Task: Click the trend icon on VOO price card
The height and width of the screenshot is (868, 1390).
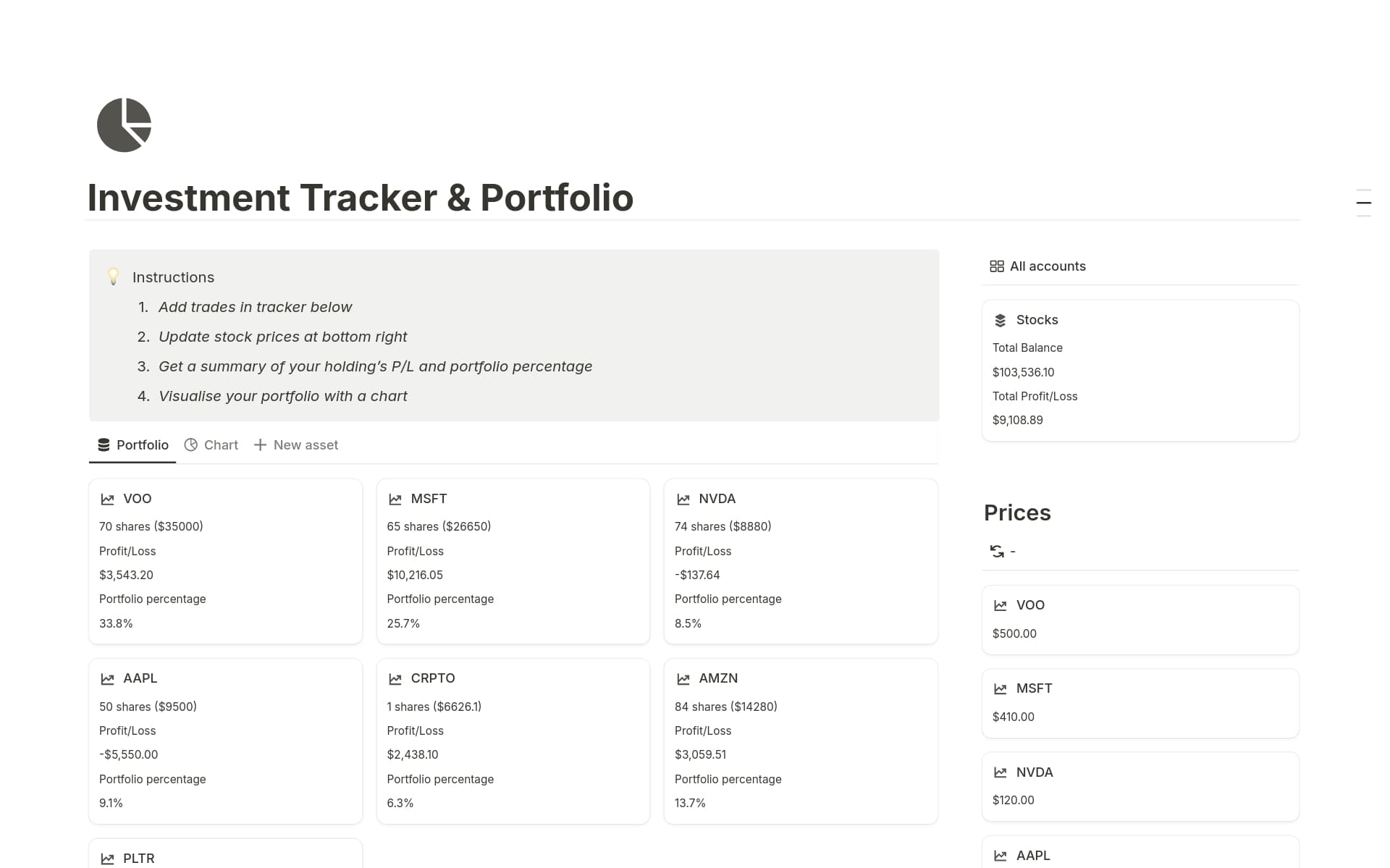Action: [x=1001, y=604]
